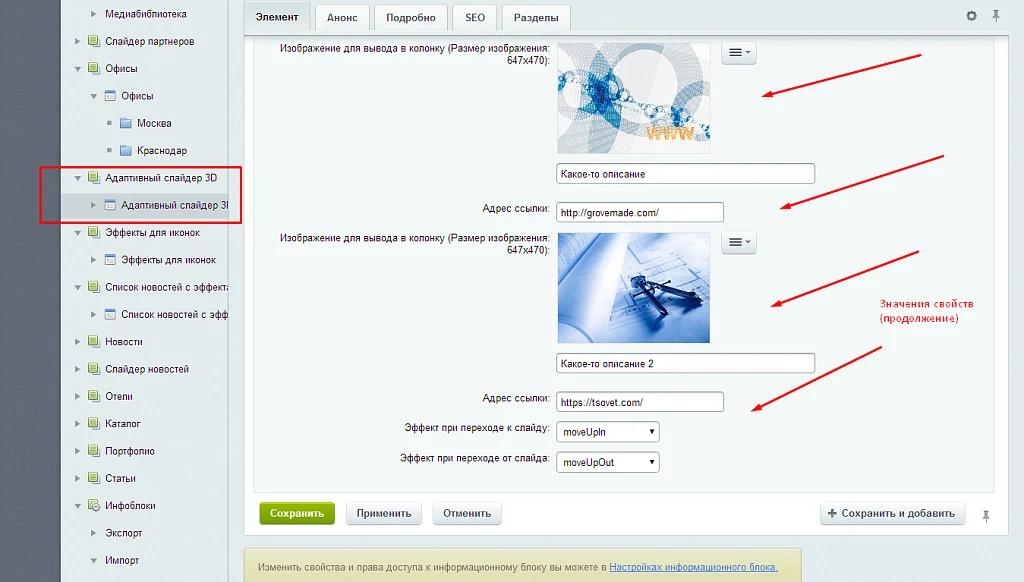Click the gear-box icon of Инфоблоки
Viewport: 1024px width, 582px height.
[94, 506]
